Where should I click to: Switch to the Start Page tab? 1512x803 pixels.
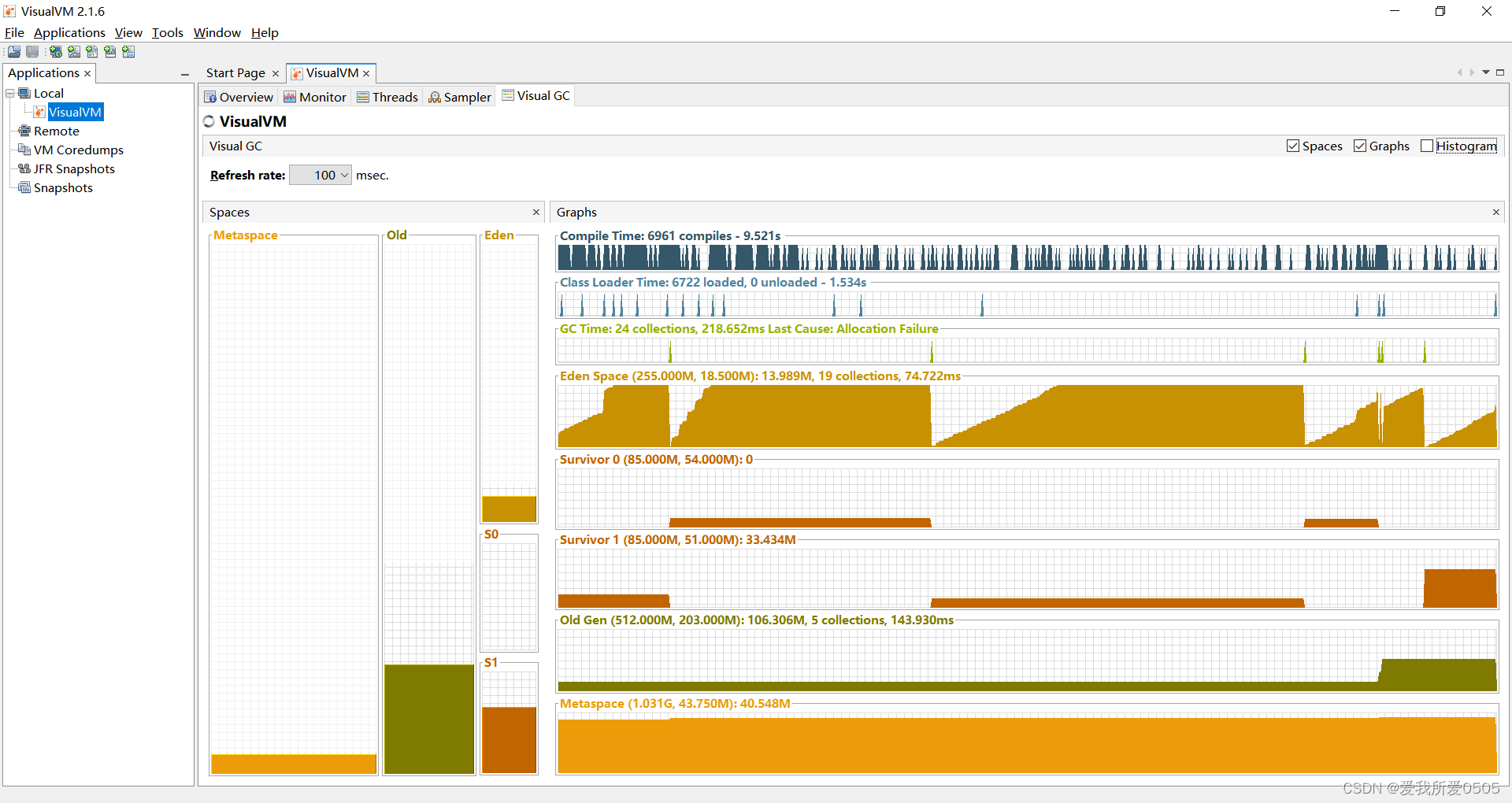pos(235,73)
